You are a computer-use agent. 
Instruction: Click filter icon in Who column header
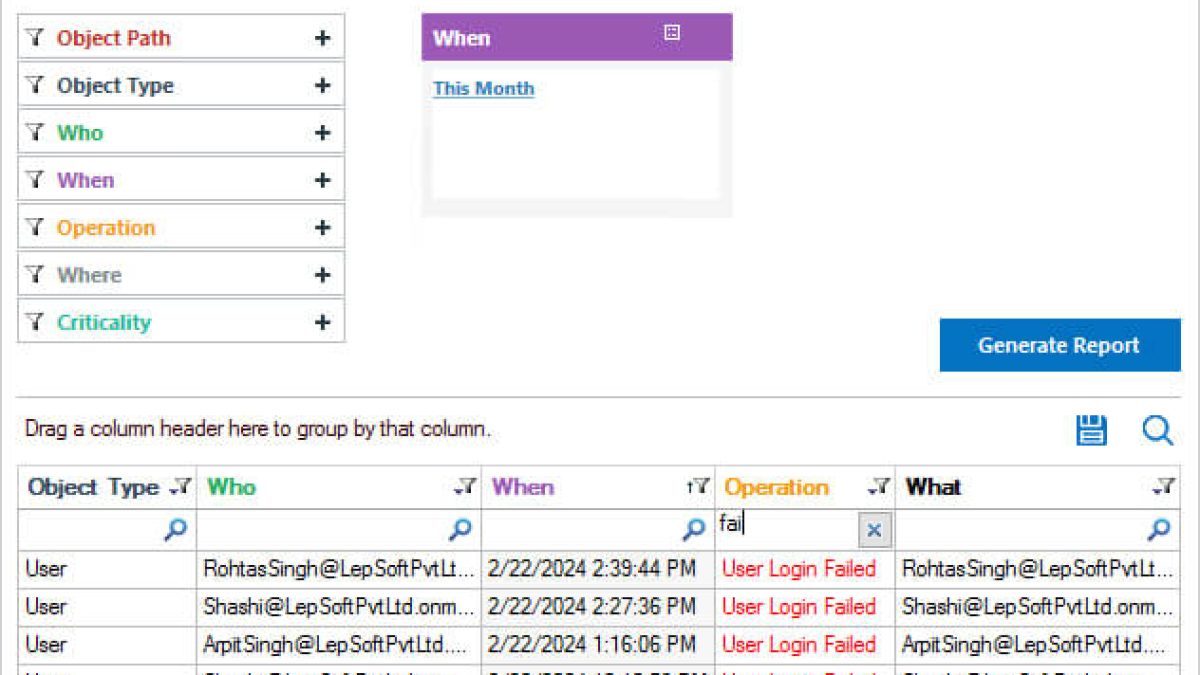point(465,487)
